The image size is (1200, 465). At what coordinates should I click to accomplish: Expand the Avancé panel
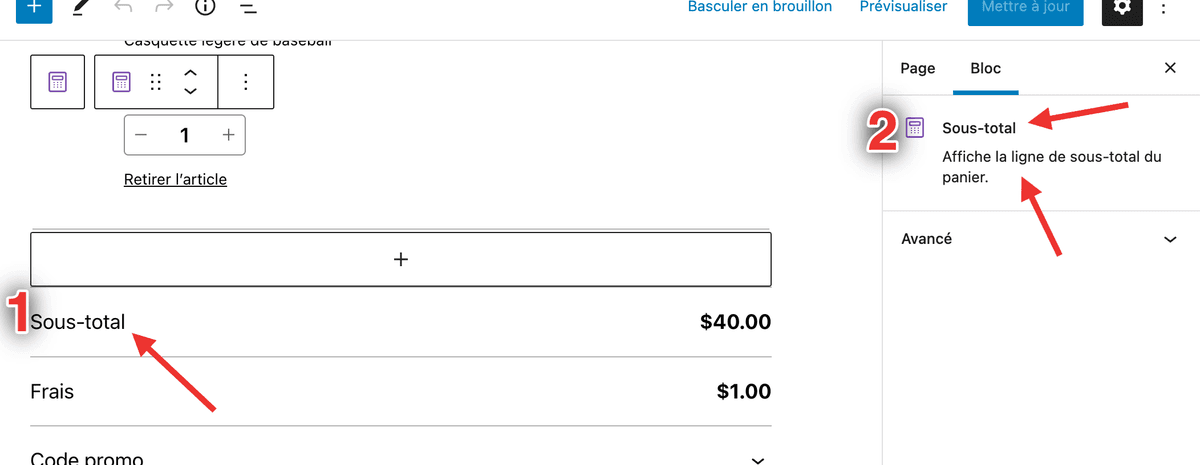coord(1041,240)
